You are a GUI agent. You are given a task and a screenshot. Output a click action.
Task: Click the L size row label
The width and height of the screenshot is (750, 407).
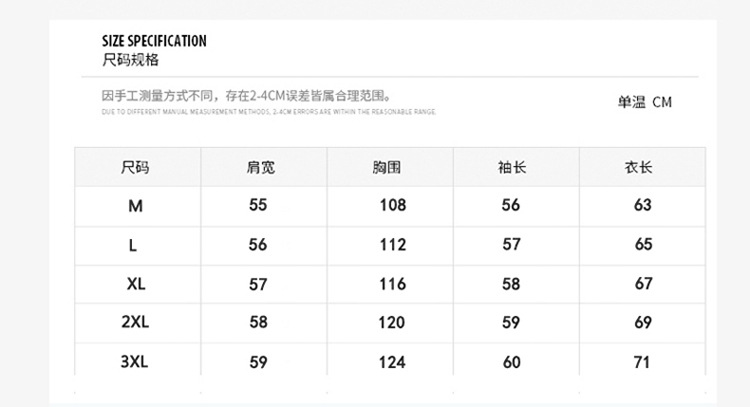point(133,244)
